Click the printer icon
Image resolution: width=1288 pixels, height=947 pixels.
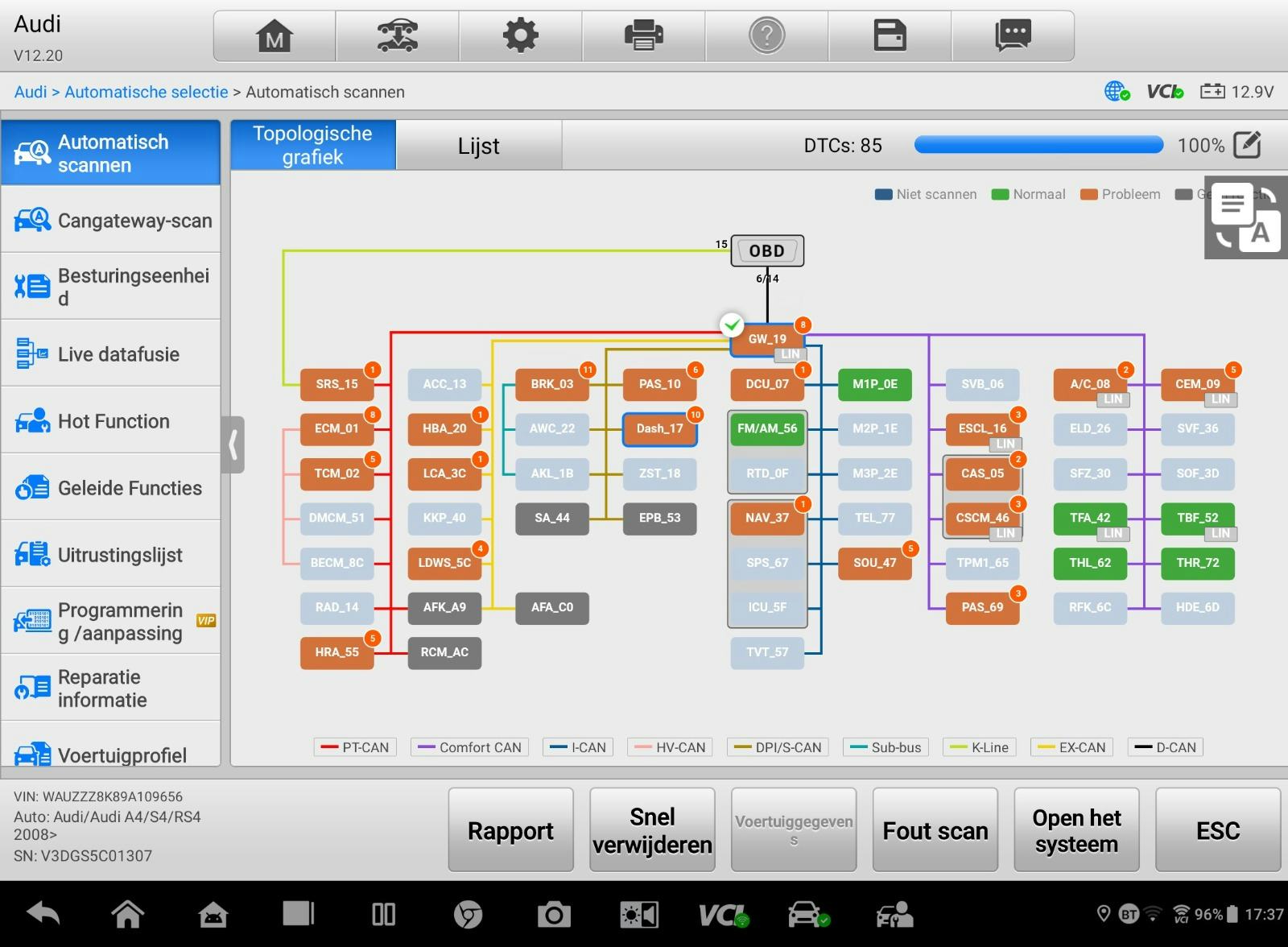[643, 36]
